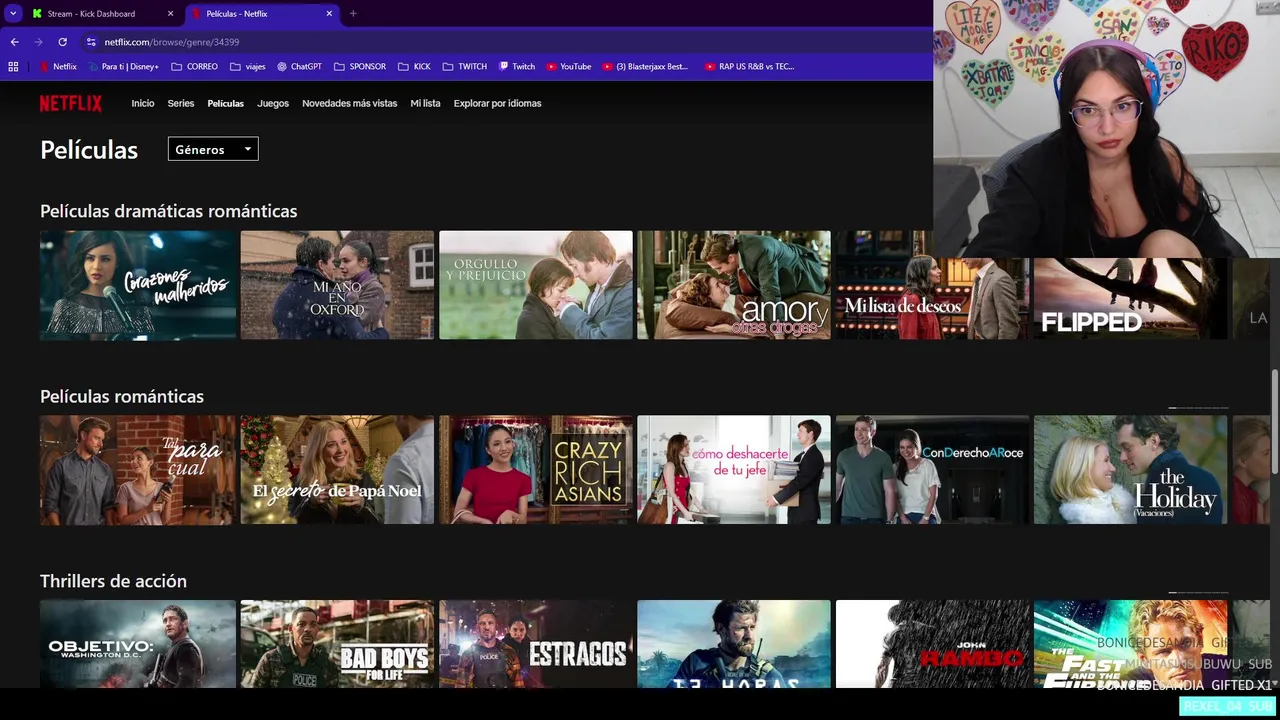
Task: Select Objetivo: Washington D.C. thumbnail
Action: tap(138, 644)
